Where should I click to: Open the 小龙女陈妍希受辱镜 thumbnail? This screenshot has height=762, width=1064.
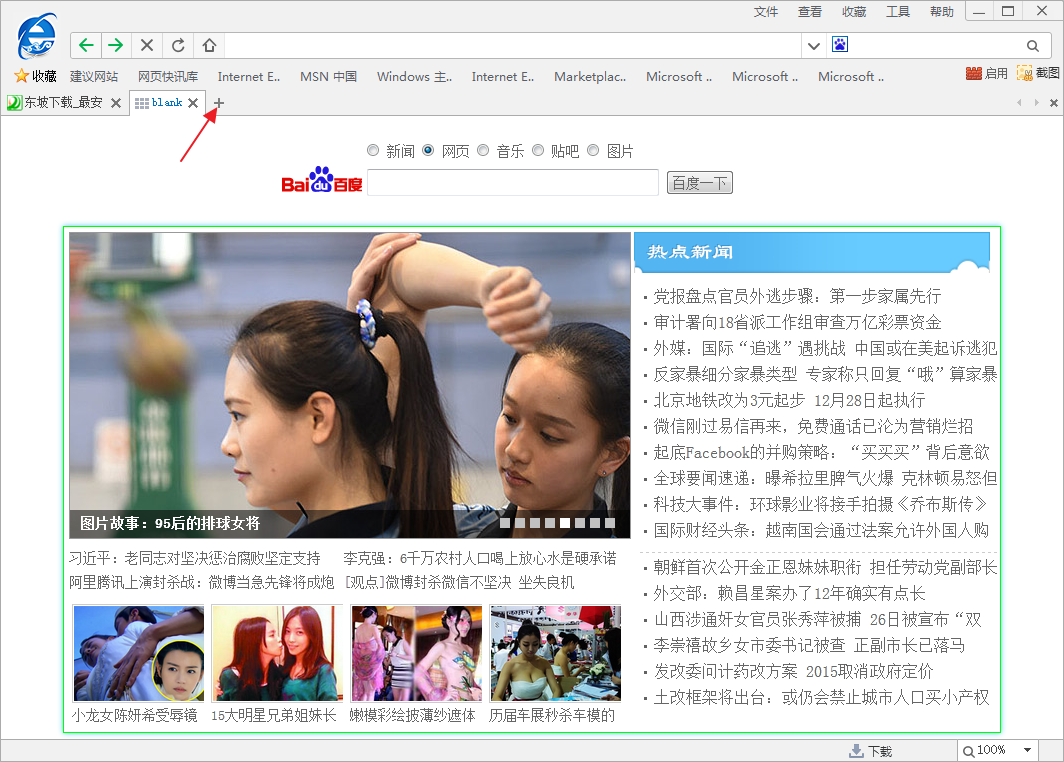138,653
